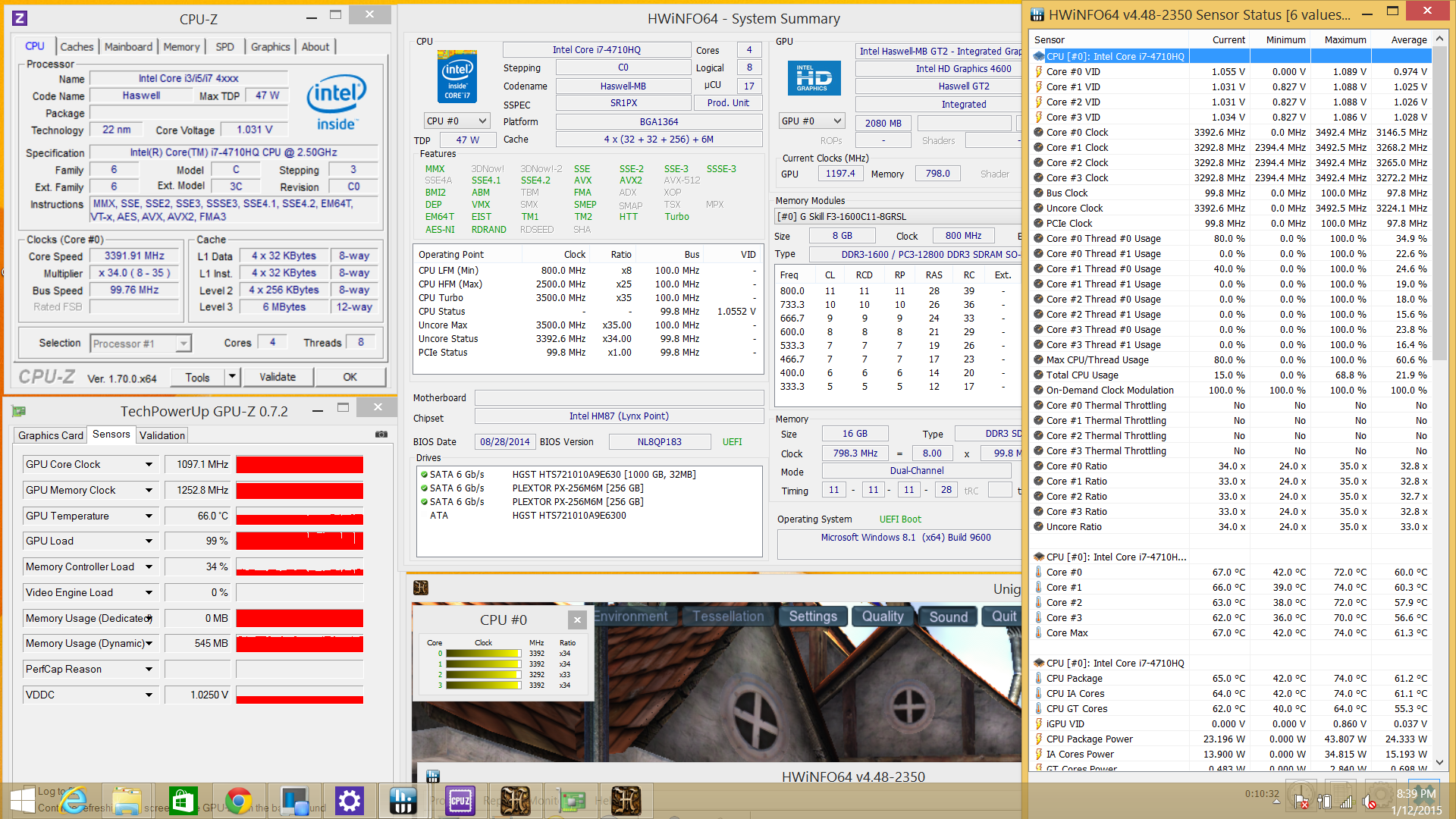Screen dimensions: 1456x819
Task: Click the thermometer icon beside CPU Package
Action: click(1039, 679)
